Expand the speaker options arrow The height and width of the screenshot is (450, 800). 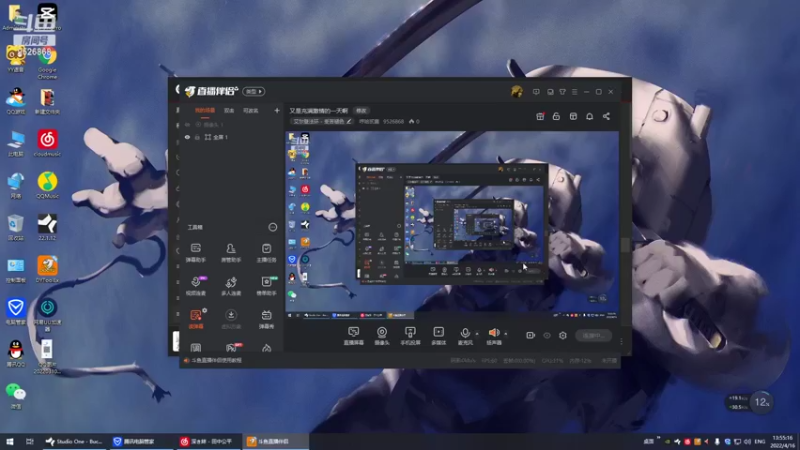coord(506,334)
